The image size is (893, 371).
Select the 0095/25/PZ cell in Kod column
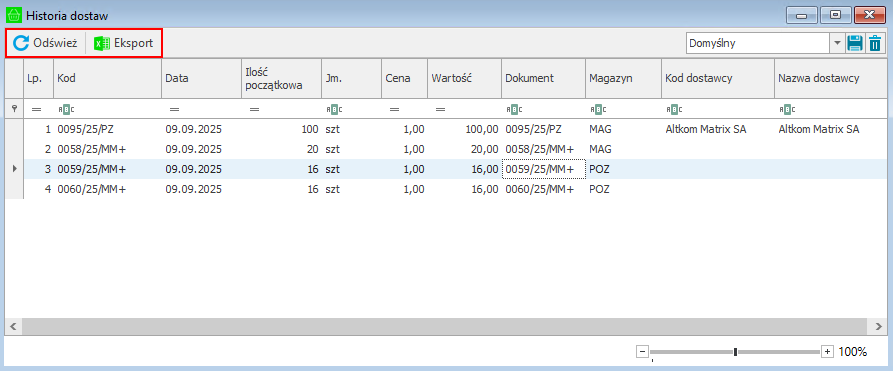pyautogui.click(x=107, y=129)
